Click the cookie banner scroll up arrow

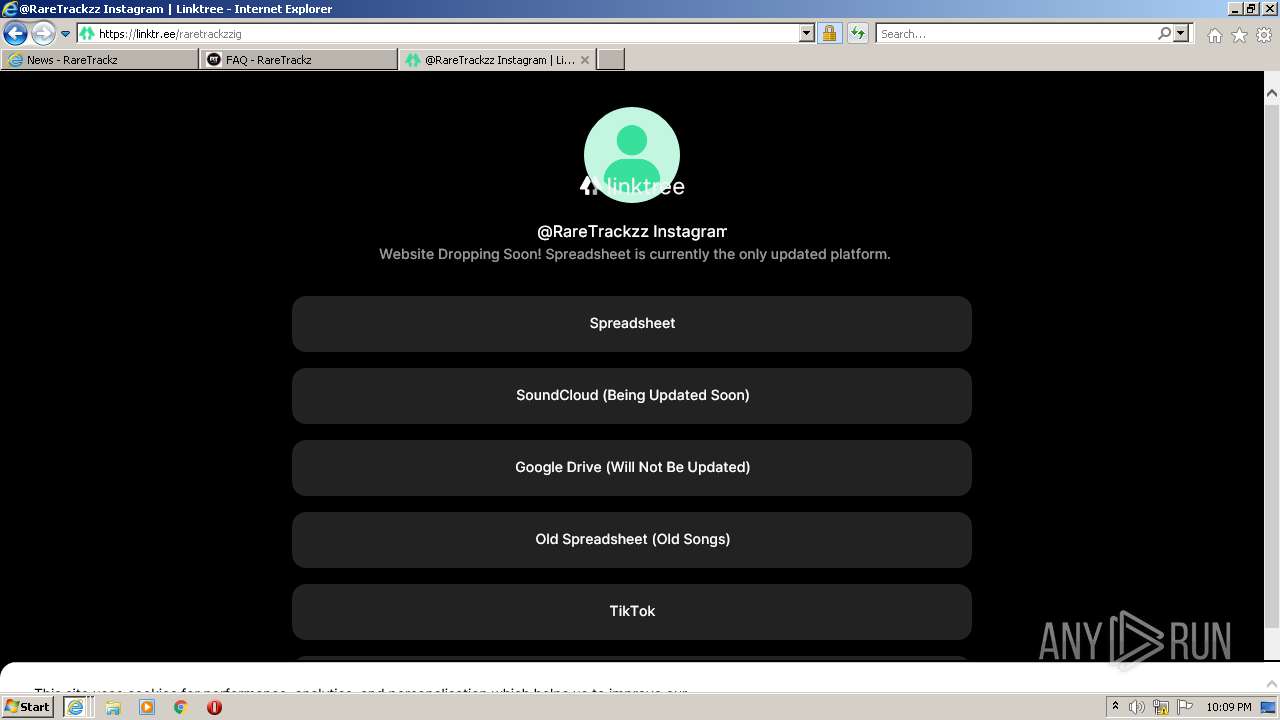(1272, 684)
